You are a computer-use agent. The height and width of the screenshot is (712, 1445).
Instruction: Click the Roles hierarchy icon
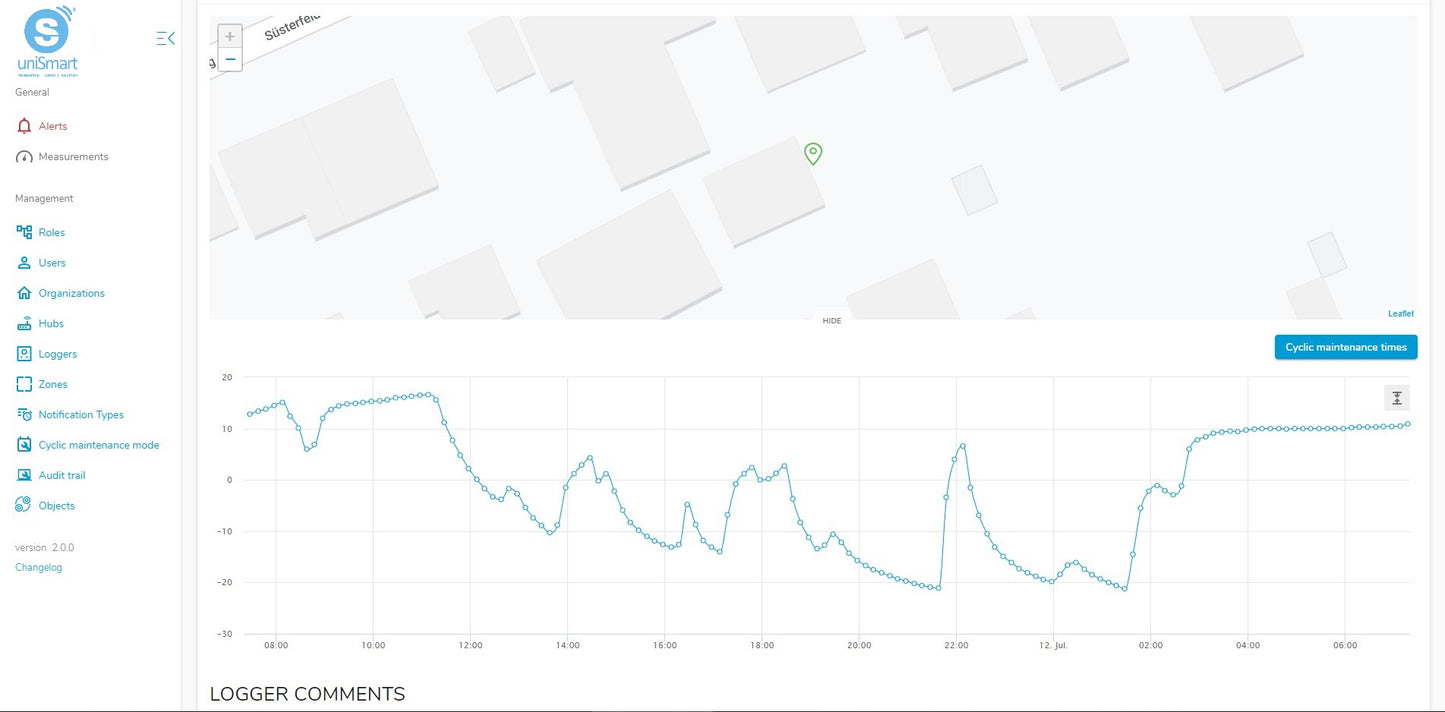point(25,232)
